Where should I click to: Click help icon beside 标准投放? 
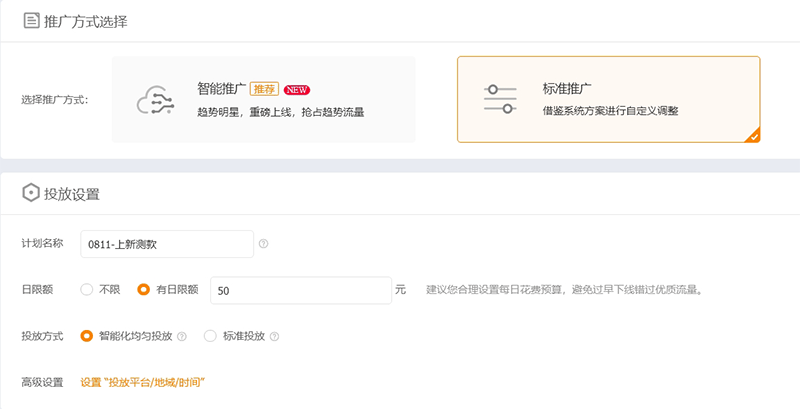pyautogui.click(x=274, y=337)
